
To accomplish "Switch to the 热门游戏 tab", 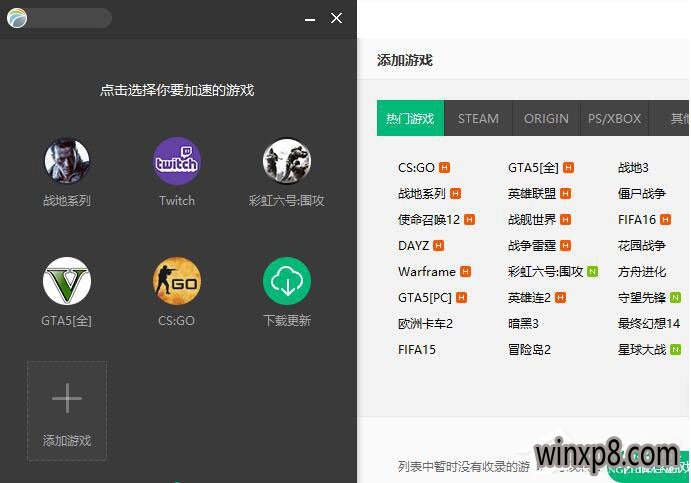I will pyautogui.click(x=410, y=118).
